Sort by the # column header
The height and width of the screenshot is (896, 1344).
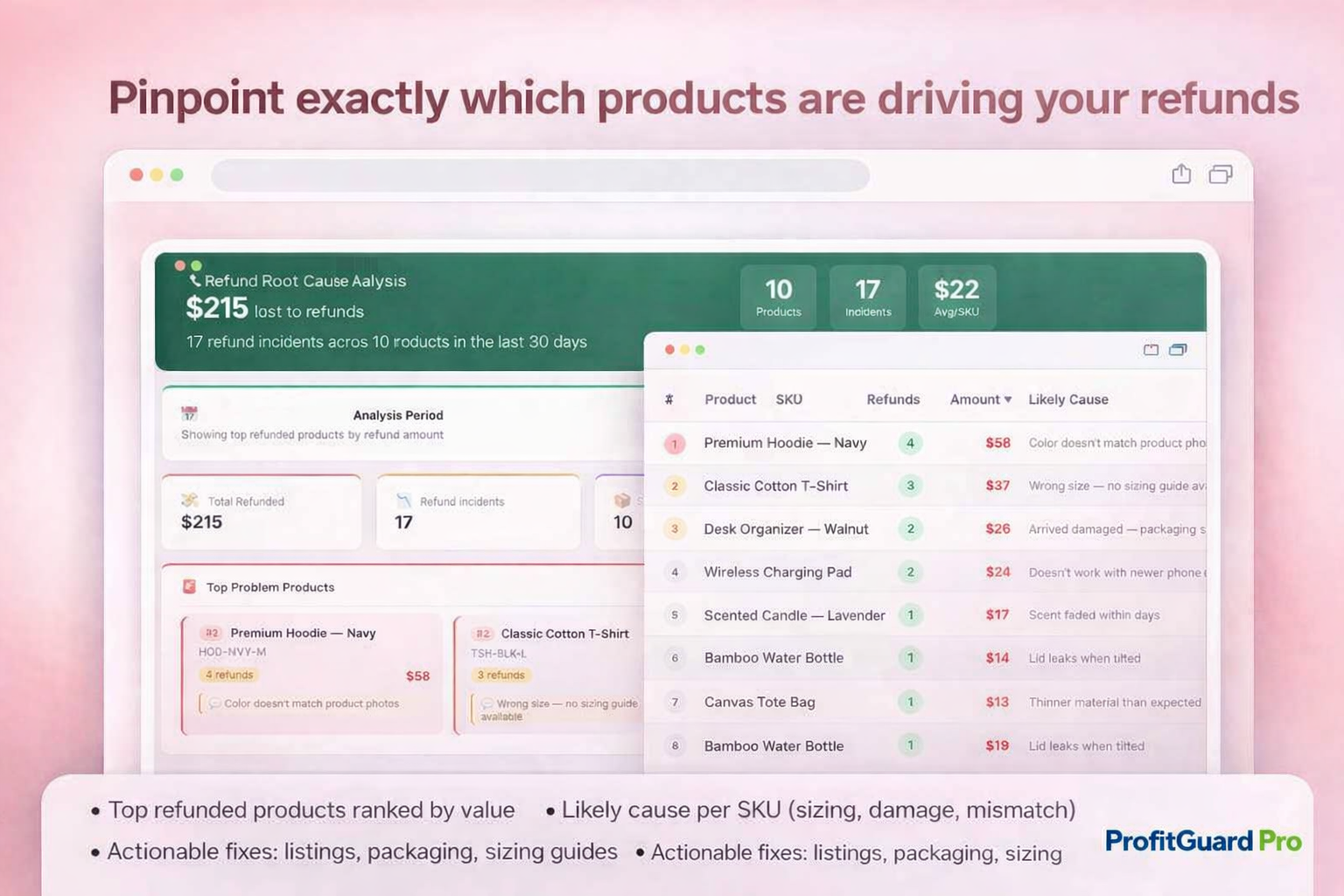pos(668,399)
